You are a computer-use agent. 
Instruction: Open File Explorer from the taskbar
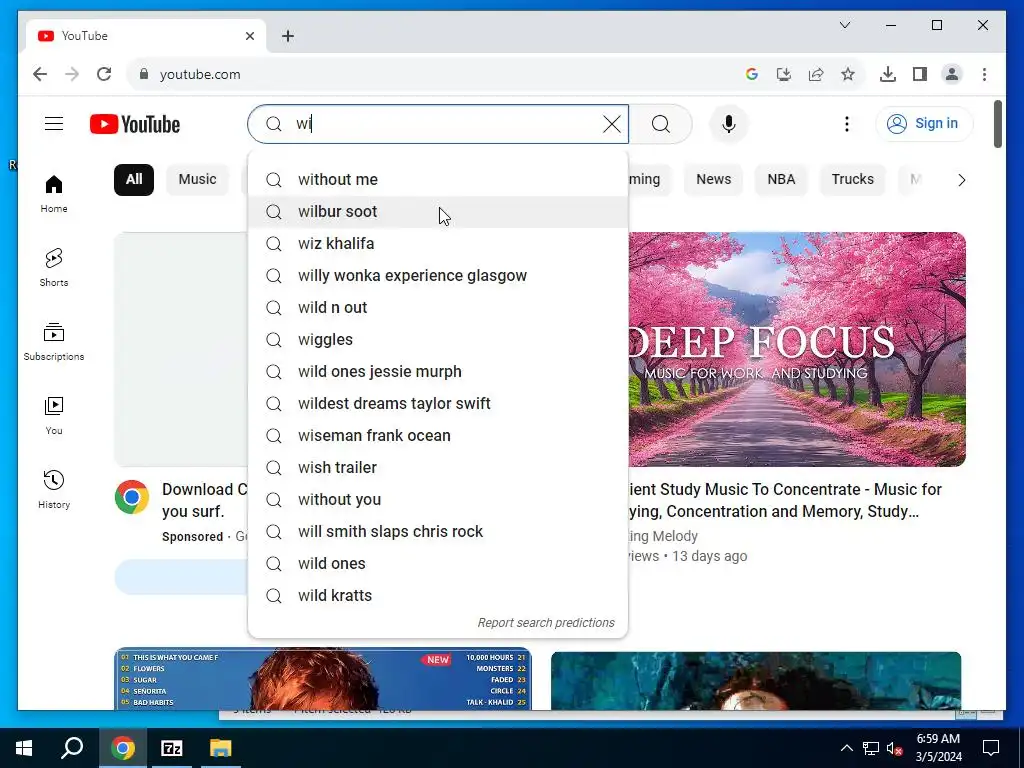[x=221, y=748]
